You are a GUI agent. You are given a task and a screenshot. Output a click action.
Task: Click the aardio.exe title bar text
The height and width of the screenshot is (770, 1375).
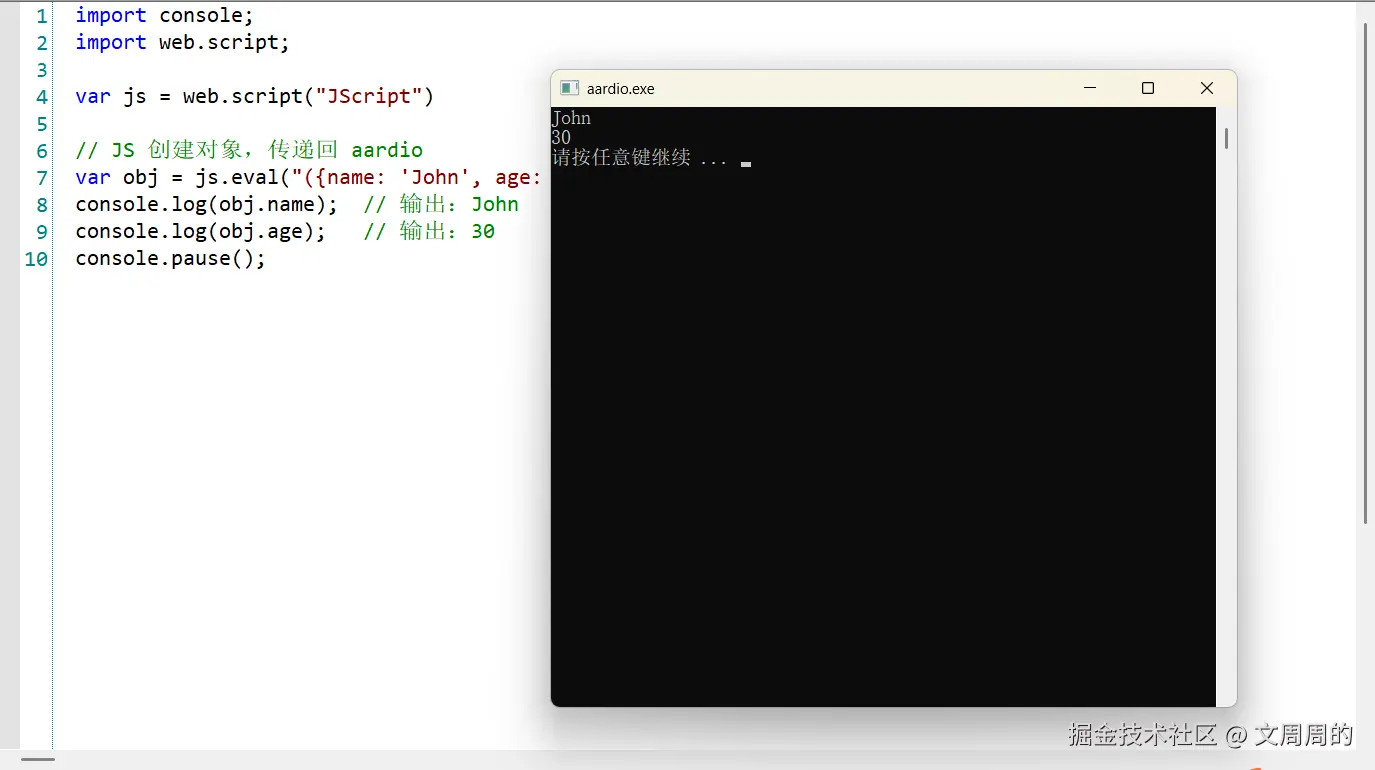621,89
